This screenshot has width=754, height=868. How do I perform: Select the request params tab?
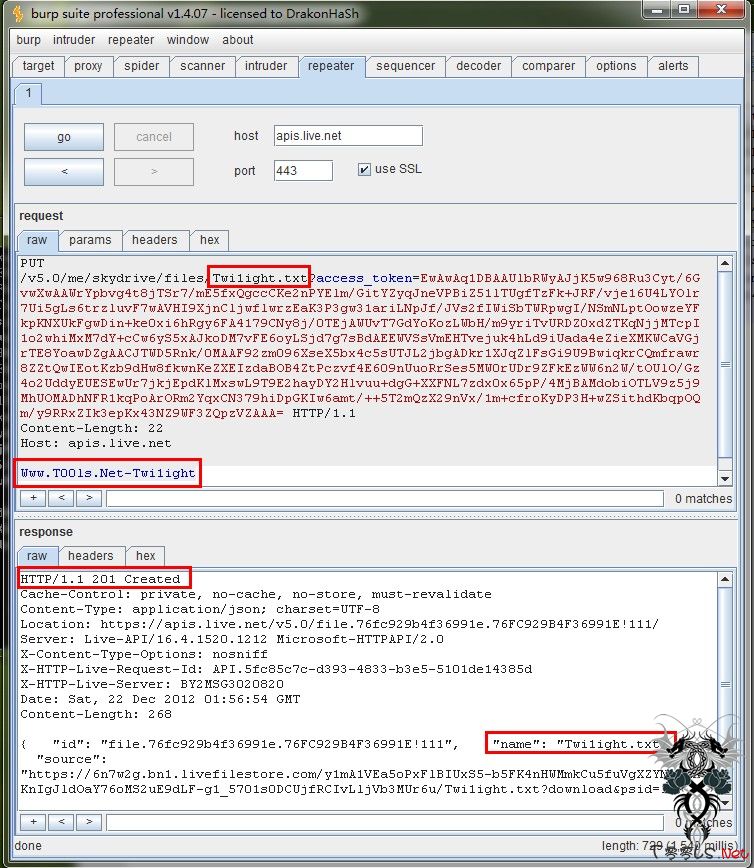click(90, 240)
